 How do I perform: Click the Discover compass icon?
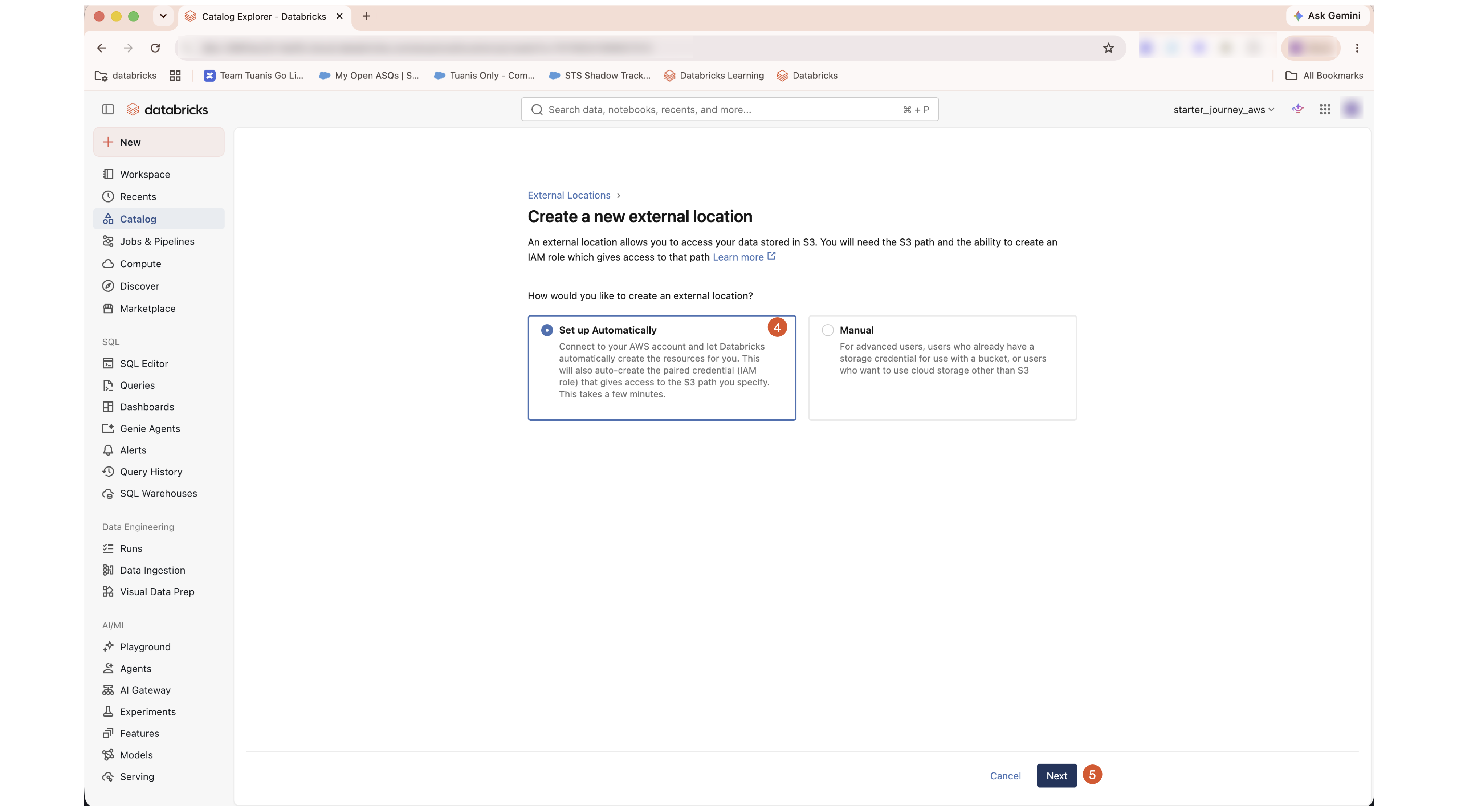107,286
